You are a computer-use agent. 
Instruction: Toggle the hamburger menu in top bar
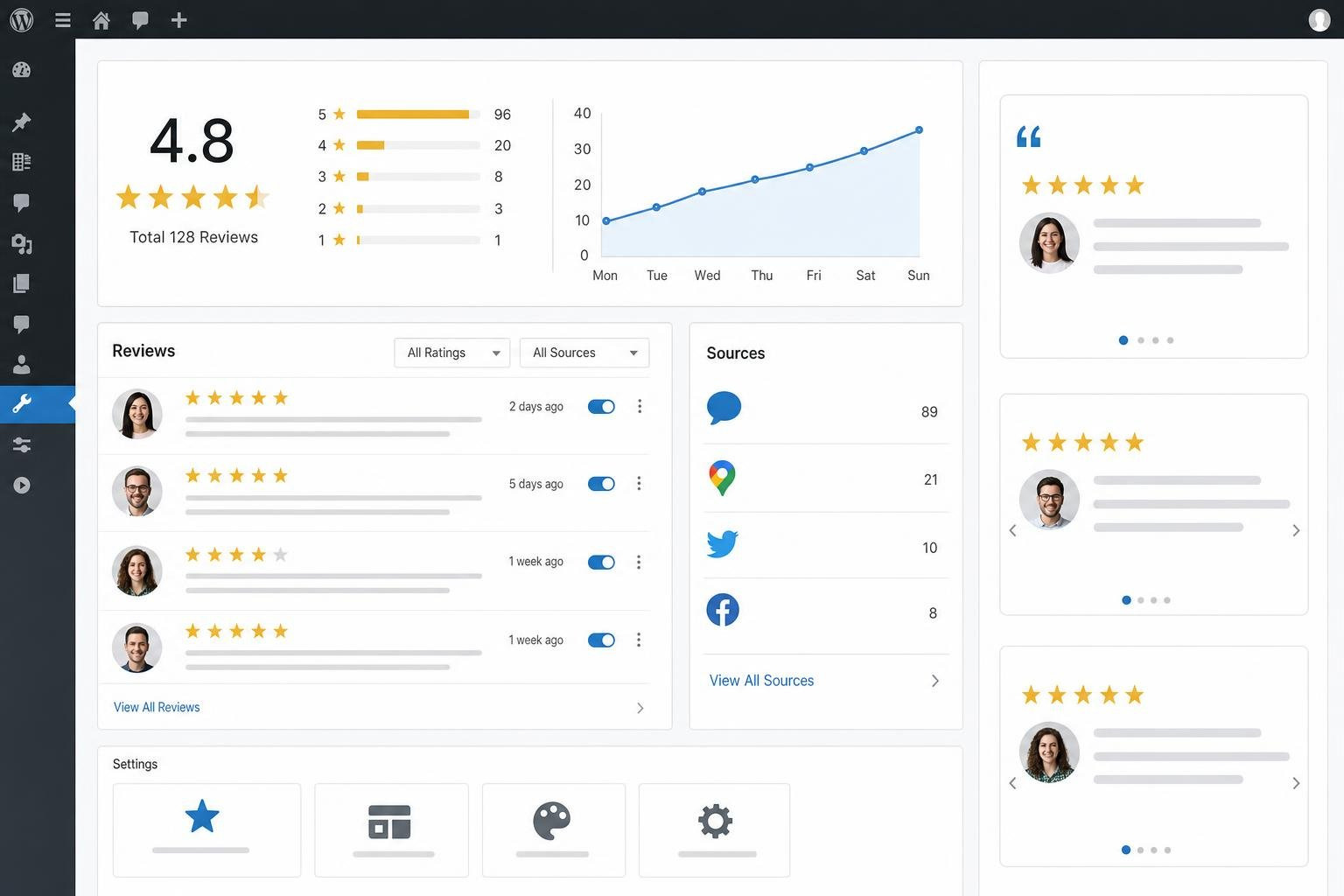[63, 19]
